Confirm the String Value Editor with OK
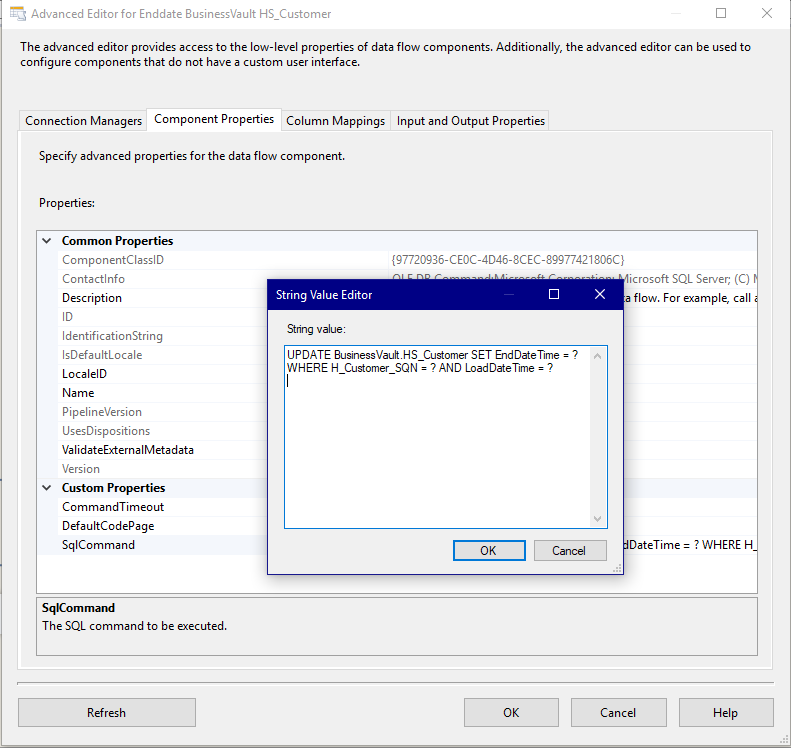Image resolution: width=791 pixels, height=748 pixels. [x=489, y=550]
